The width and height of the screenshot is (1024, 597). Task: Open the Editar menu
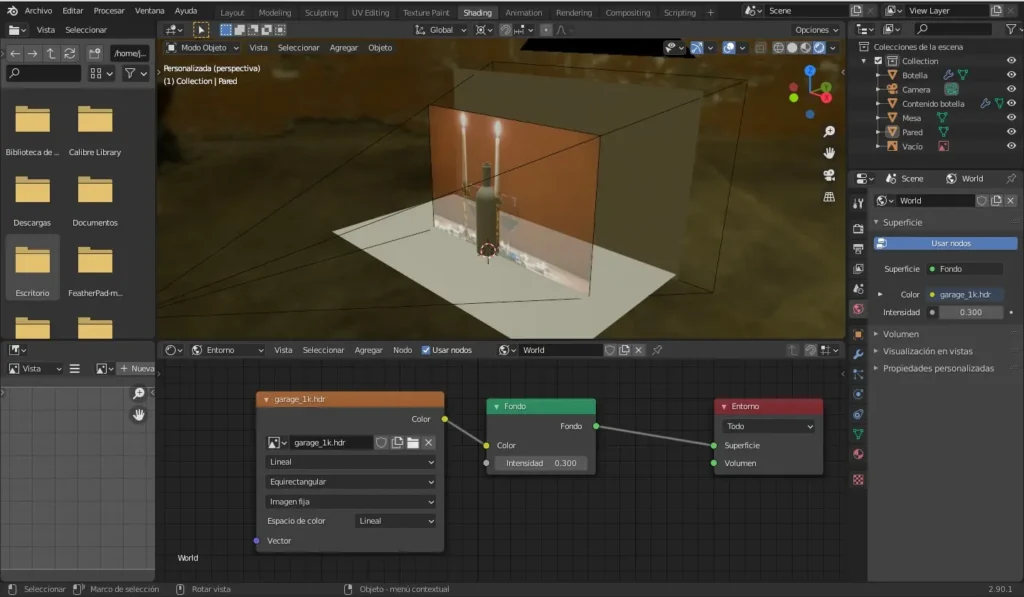click(x=72, y=11)
